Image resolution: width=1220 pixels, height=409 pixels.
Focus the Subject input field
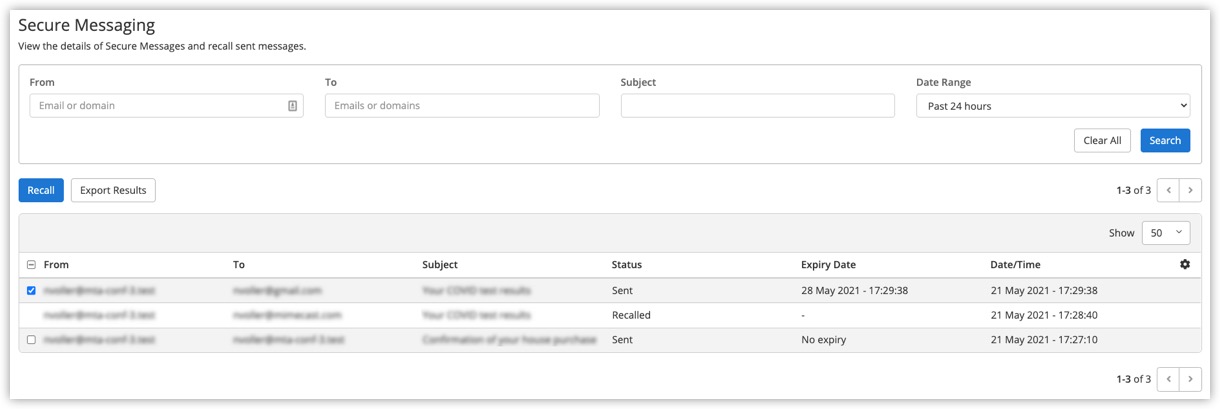point(757,106)
